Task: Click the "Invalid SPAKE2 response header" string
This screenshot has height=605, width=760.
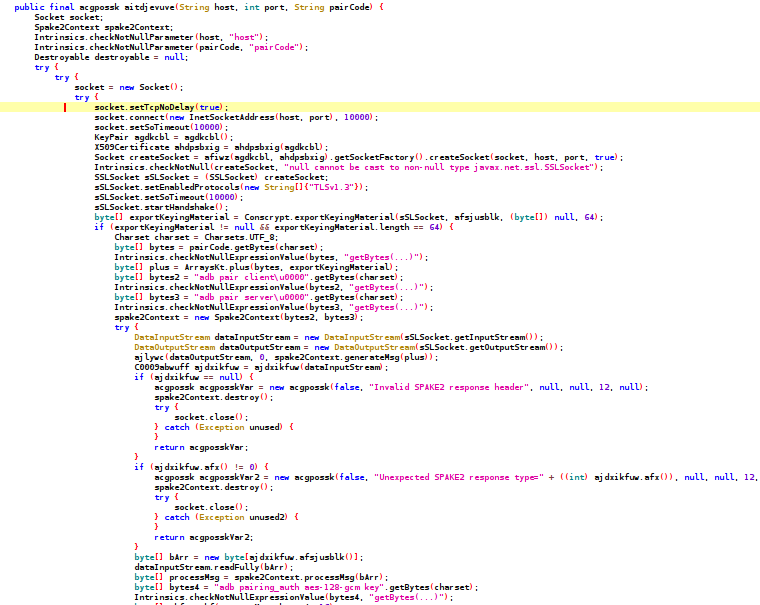Action: pos(449,387)
